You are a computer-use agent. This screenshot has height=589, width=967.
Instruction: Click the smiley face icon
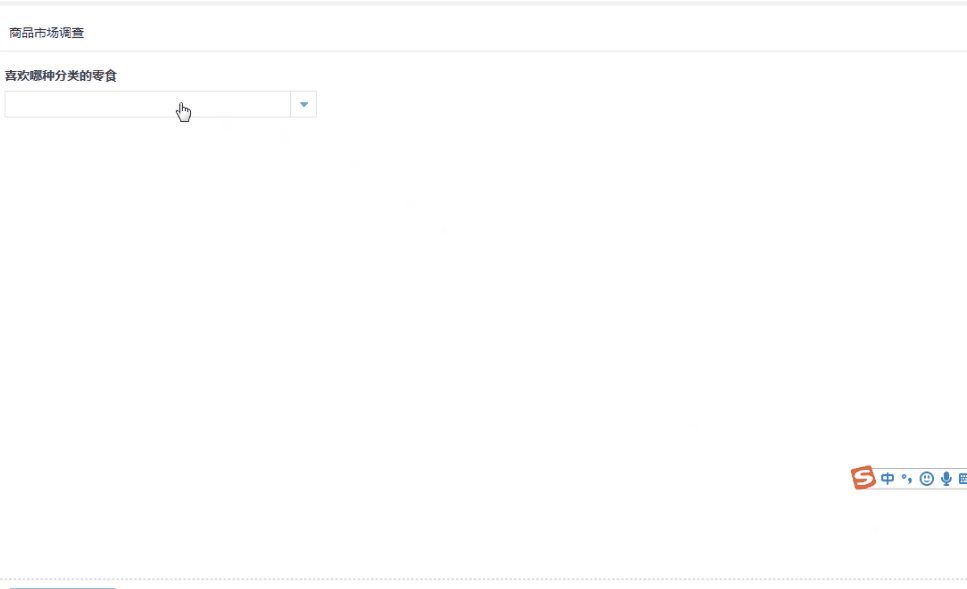point(926,479)
